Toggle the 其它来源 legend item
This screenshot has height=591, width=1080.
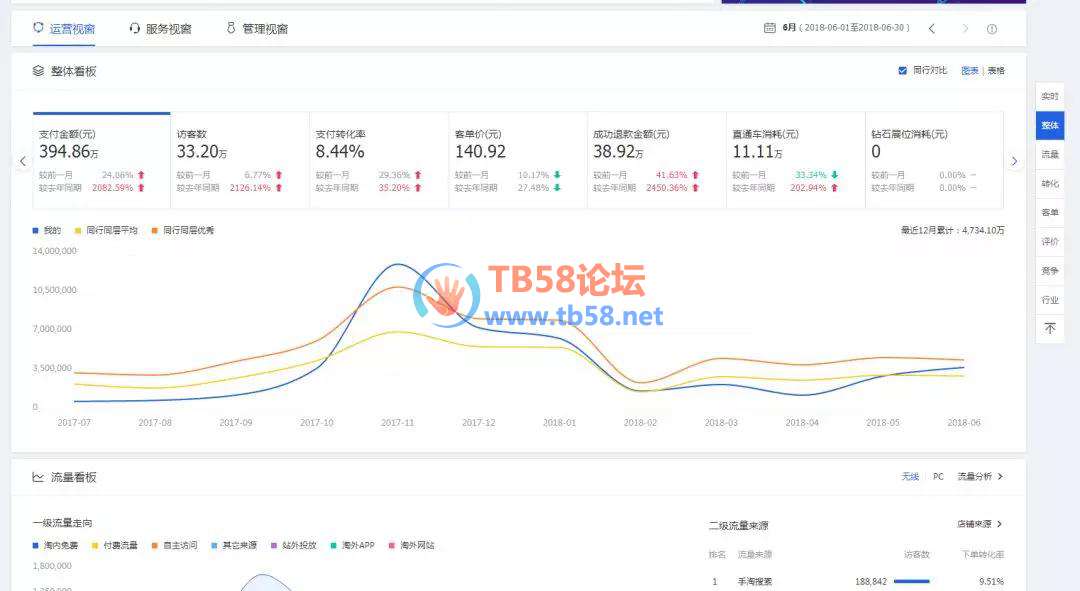[x=234, y=546]
